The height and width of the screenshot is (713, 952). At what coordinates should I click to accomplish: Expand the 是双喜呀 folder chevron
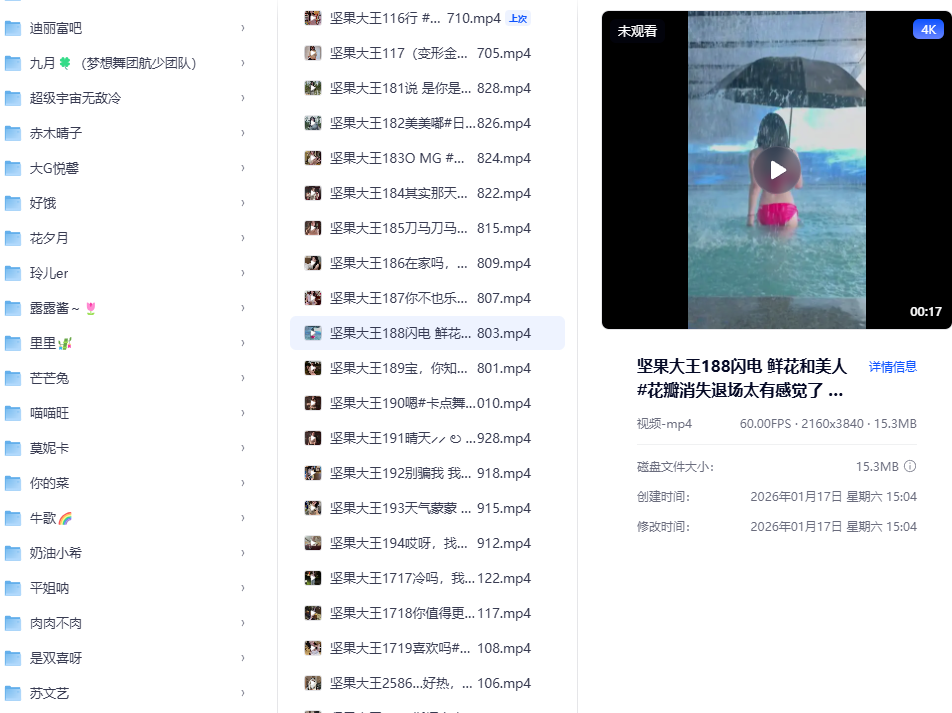tap(243, 658)
